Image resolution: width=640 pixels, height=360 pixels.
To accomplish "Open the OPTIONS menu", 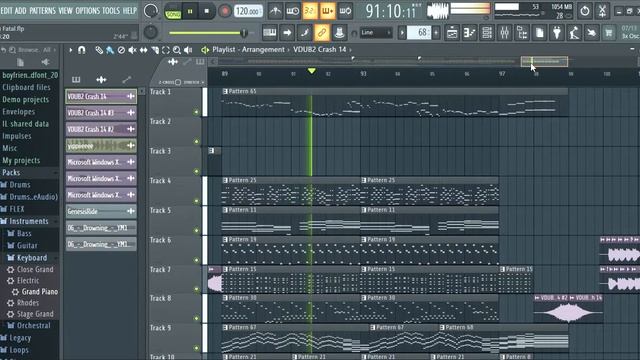I will [x=88, y=11].
